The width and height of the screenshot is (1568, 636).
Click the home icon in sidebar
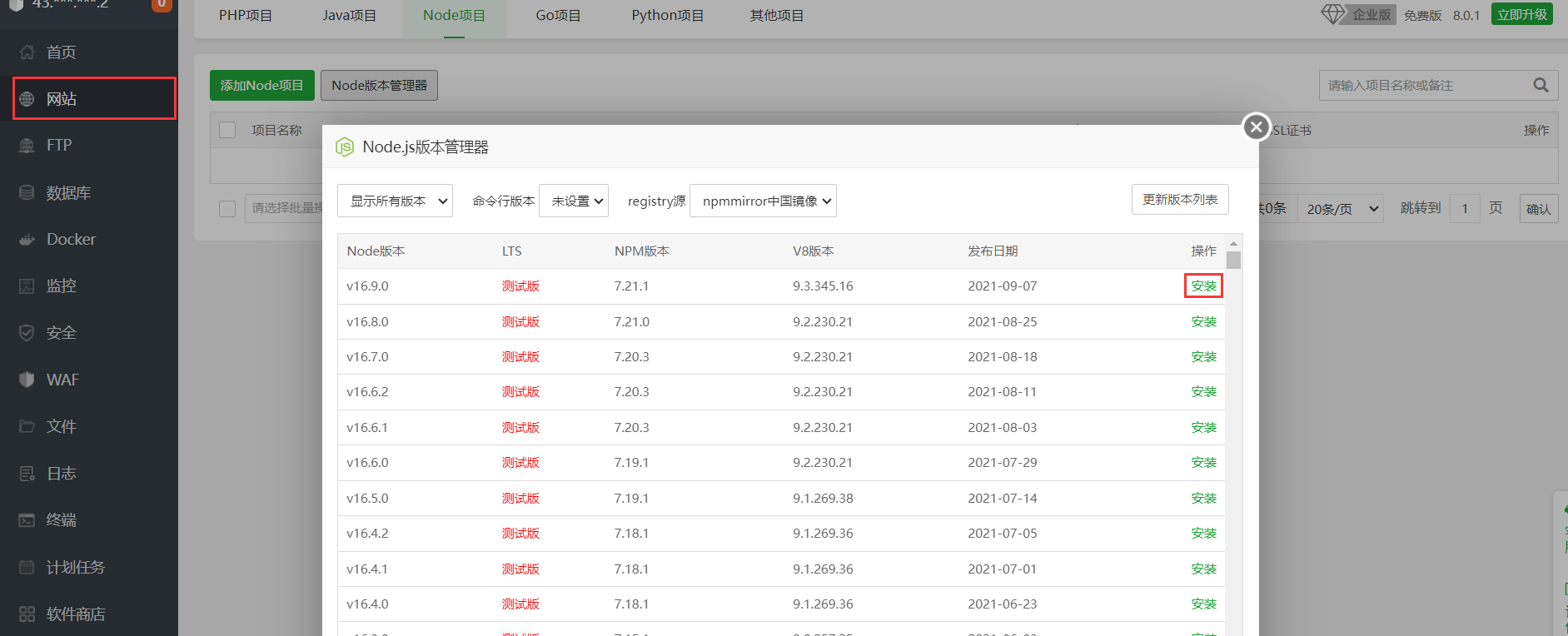[27, 52]
